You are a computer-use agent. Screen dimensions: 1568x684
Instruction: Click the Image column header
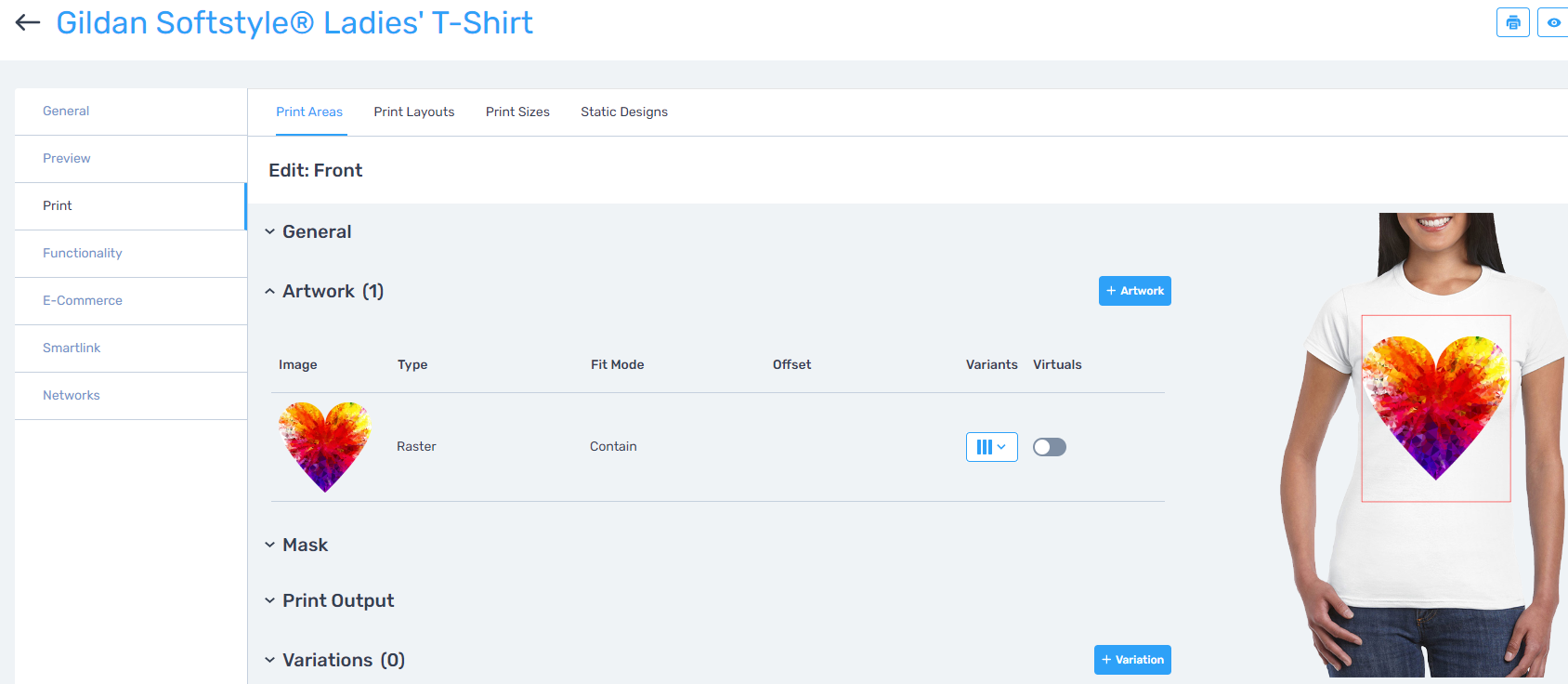[x=298, y=364]
